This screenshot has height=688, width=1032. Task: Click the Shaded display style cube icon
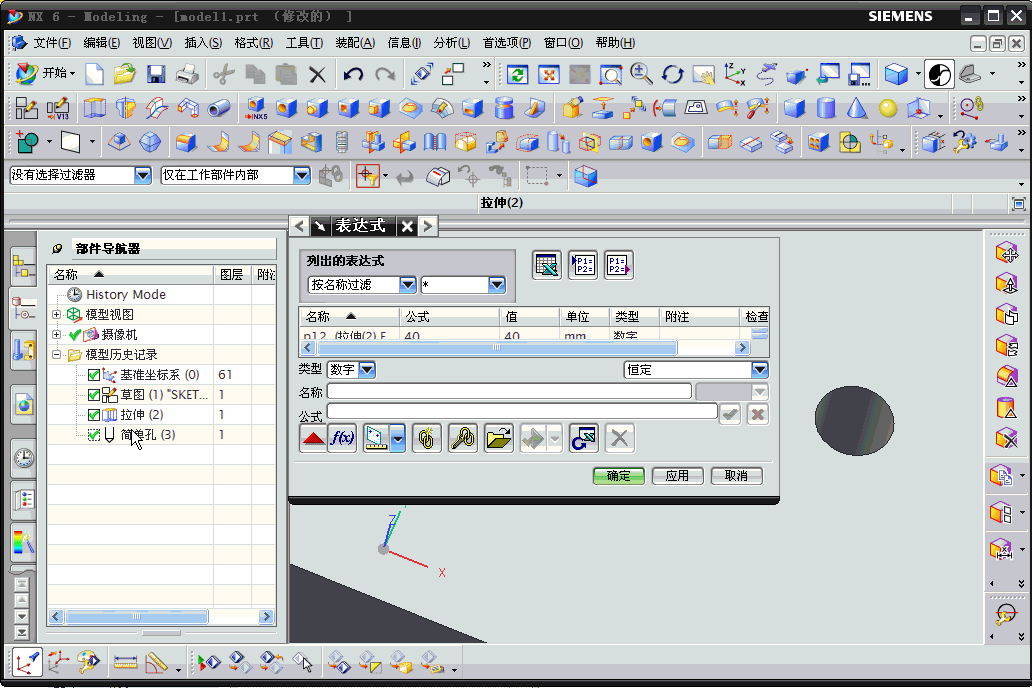coord(896,74)
